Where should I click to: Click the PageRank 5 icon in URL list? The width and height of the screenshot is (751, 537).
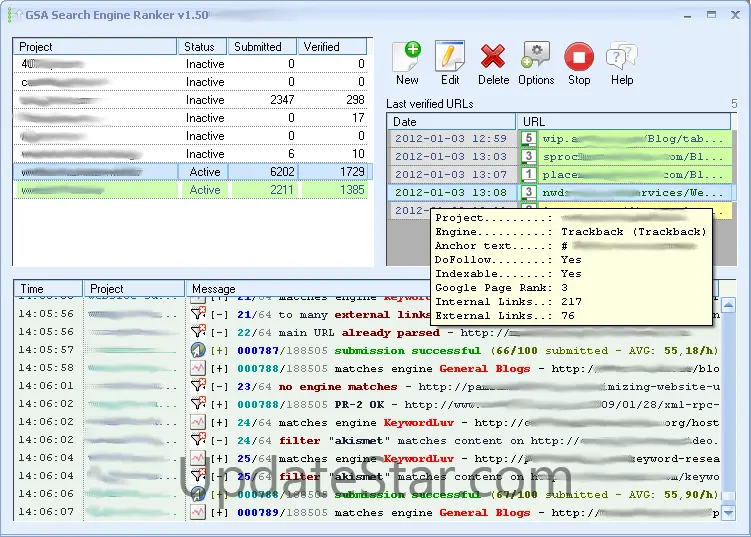point(528,139)
